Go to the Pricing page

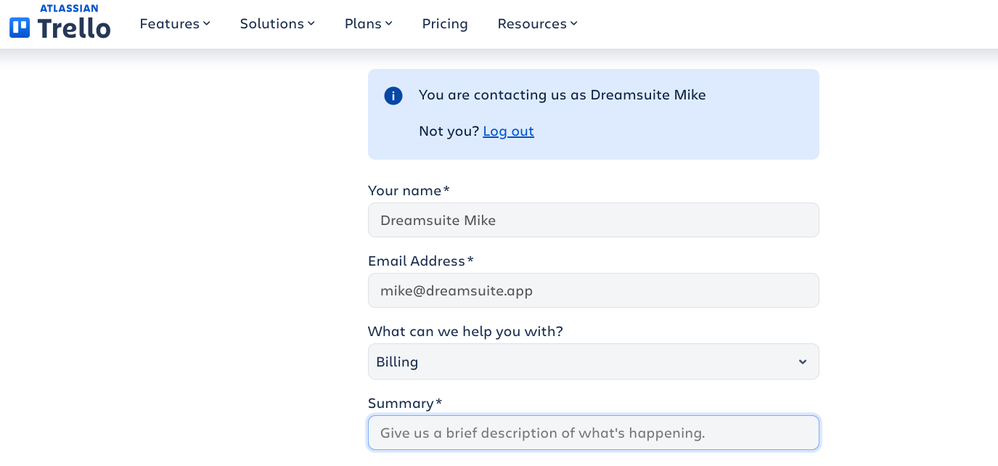445,24
